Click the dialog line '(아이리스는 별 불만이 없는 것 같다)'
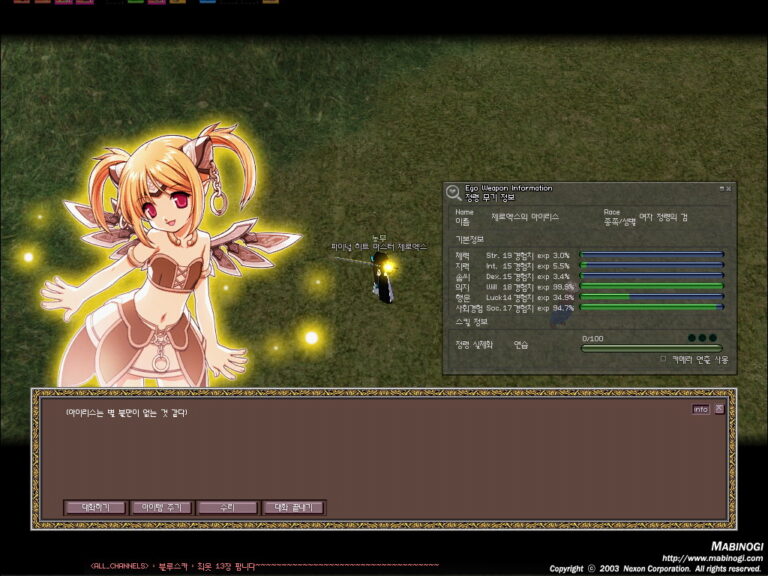The width and height of the screenshot is (768, 576). click(126, 413)
